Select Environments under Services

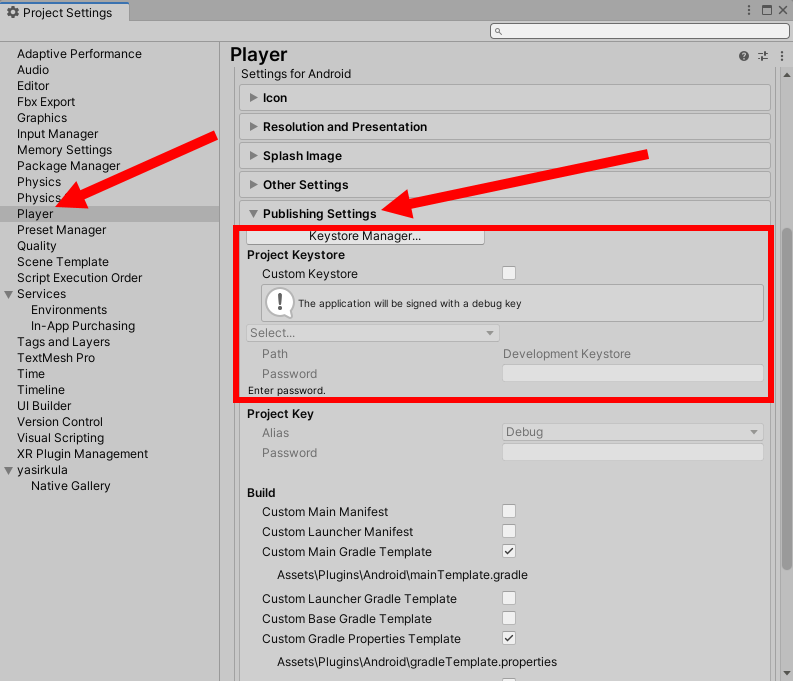[x=69, y=310]
